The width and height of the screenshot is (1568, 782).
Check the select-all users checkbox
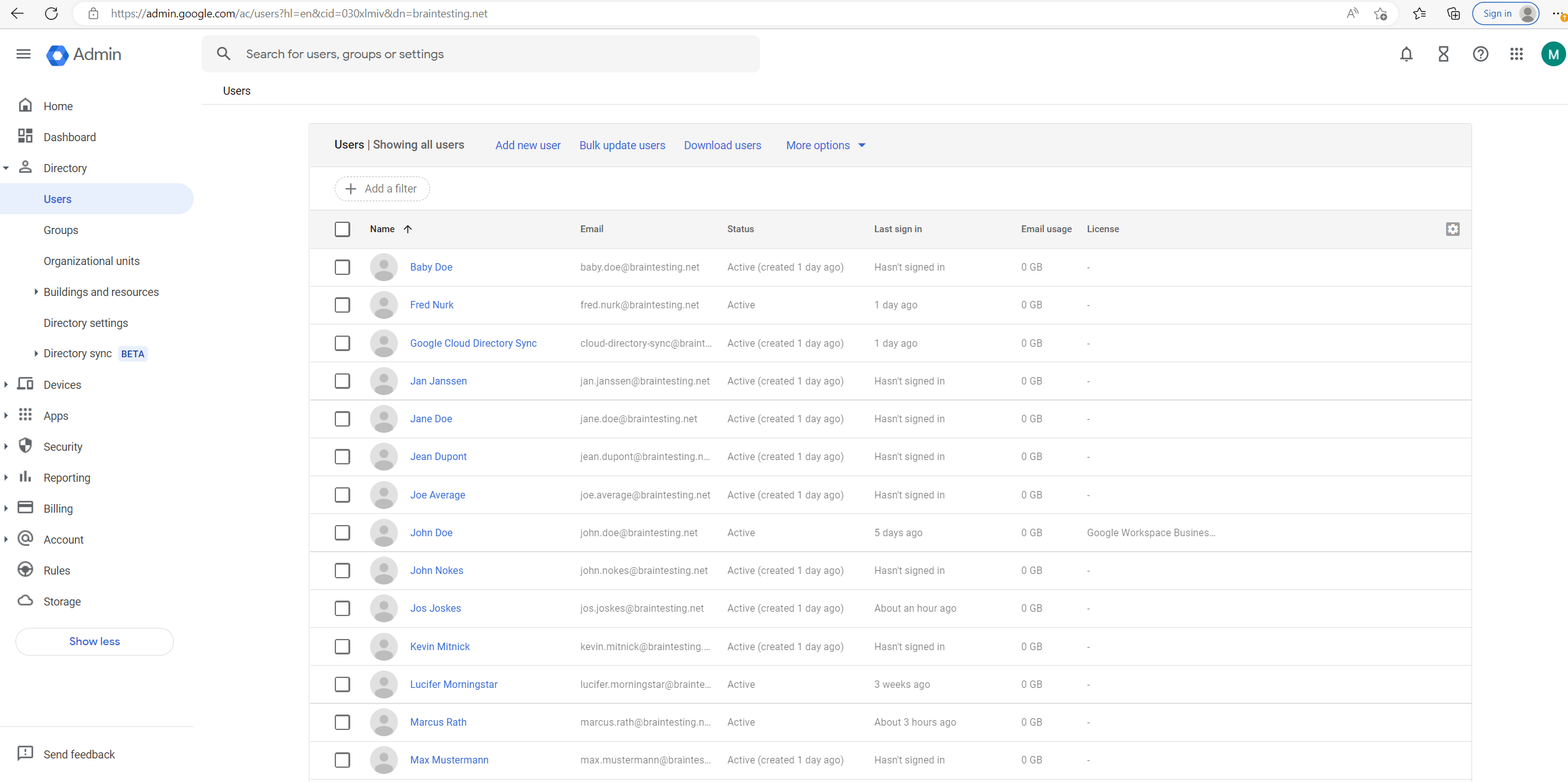coord(342,228)
